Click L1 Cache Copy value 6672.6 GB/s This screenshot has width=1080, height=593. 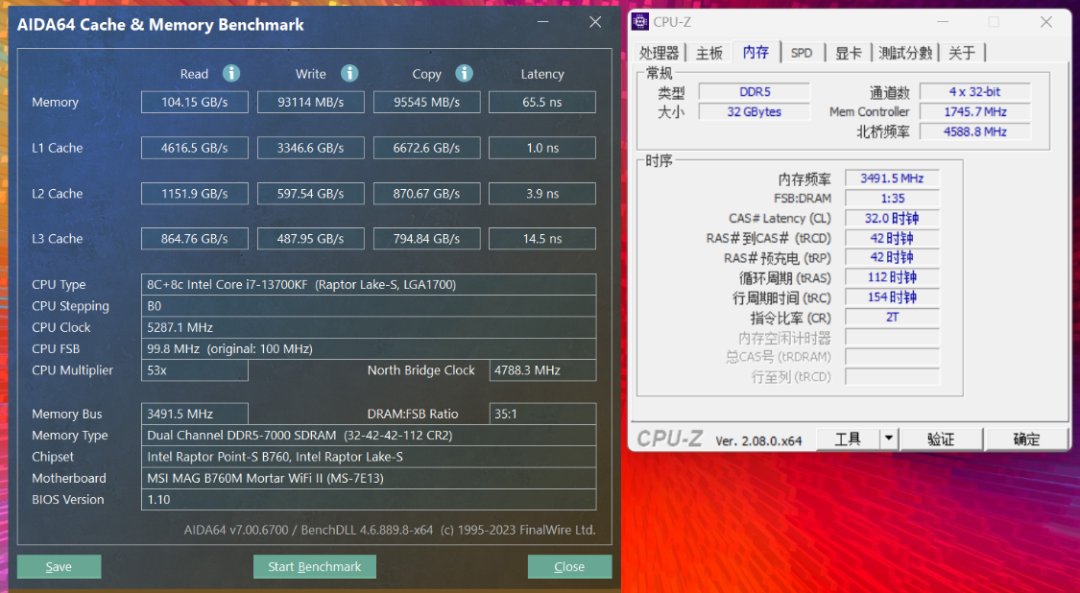coord(426,147)
